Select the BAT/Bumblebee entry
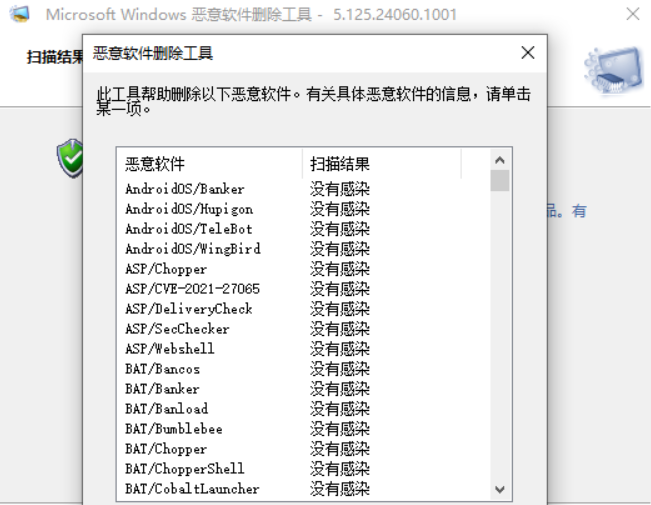Viewport: 651px width, 505px height. coord(174,429)
